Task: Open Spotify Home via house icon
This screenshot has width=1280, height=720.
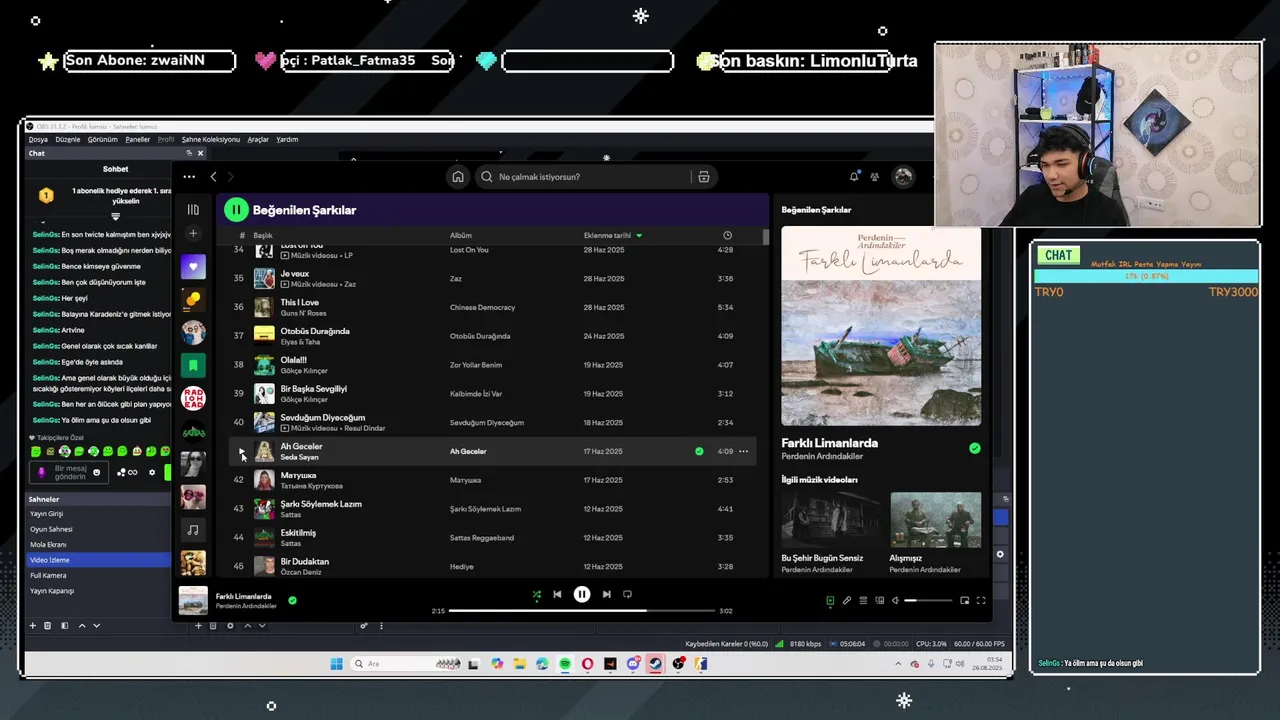Action: (457, 177)
